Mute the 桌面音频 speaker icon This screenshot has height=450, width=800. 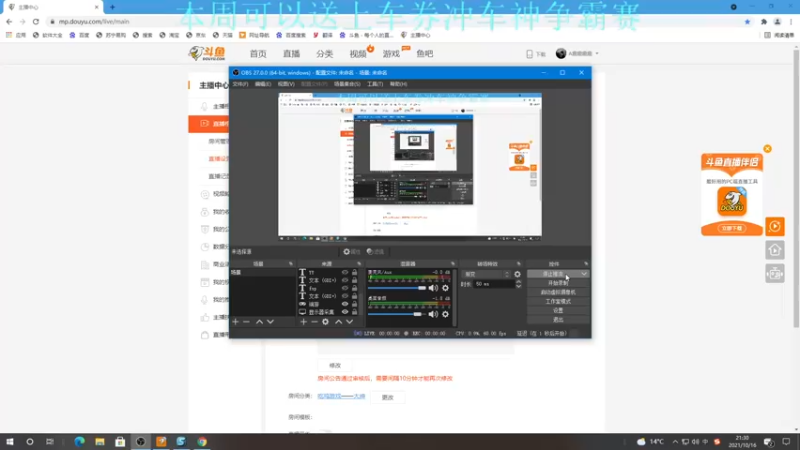[x=433, y=314]
